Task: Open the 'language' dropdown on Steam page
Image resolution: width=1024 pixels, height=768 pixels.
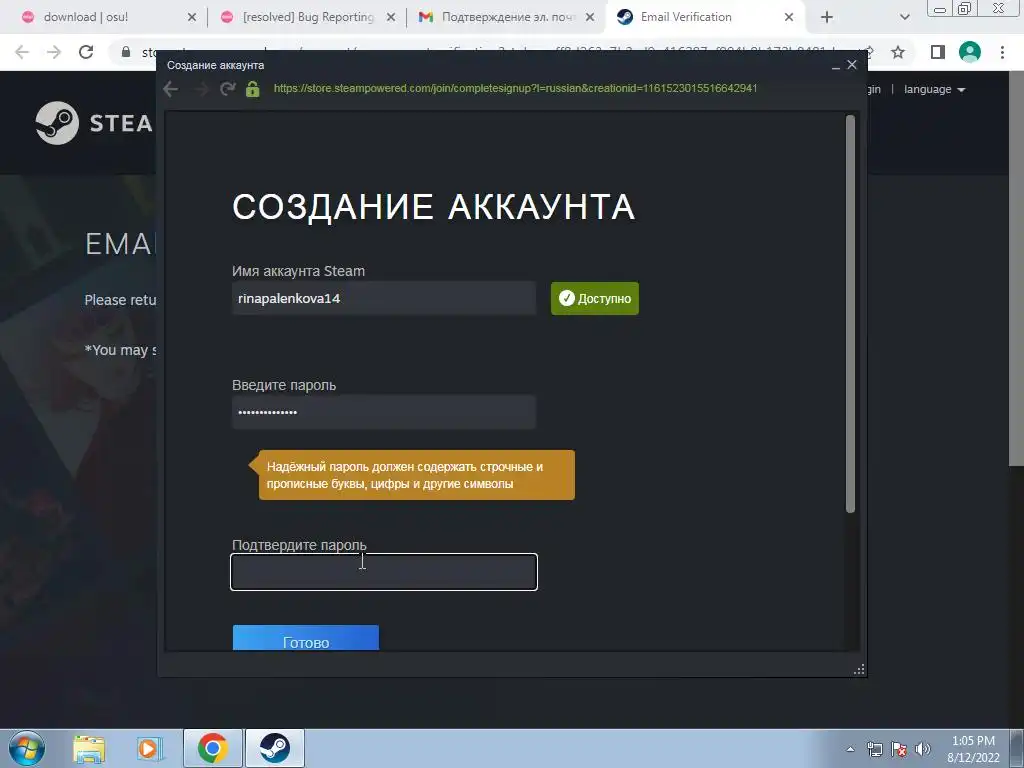Action: coord(935,89)
